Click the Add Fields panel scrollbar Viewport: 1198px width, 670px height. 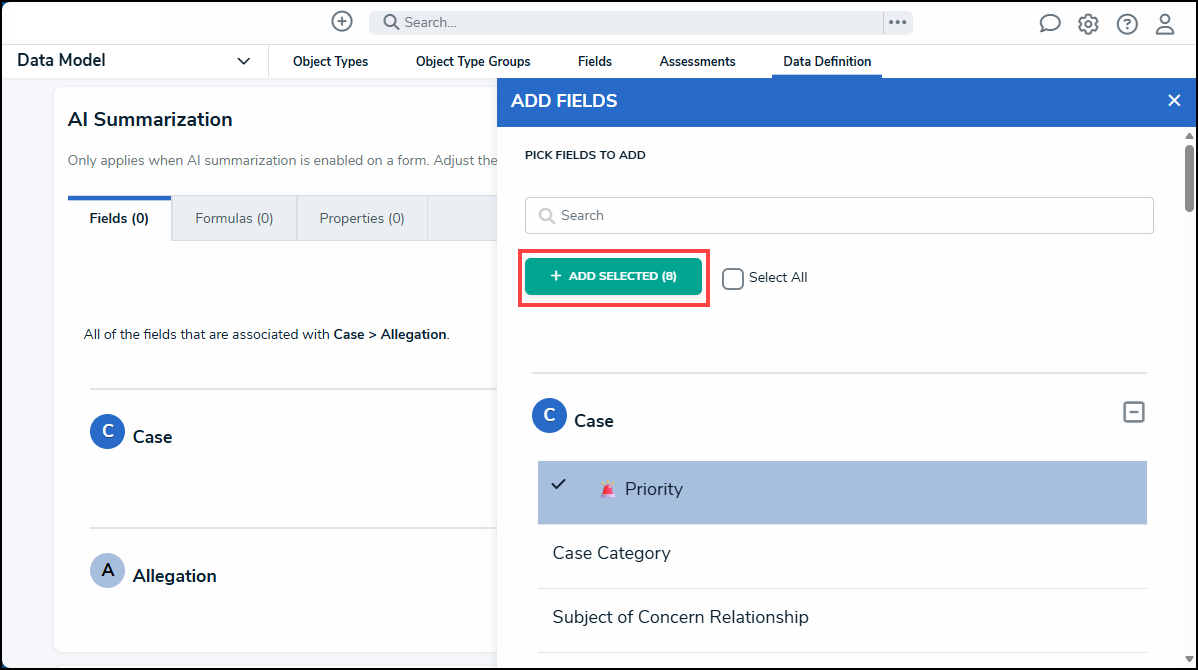[x=1189, y=178]
